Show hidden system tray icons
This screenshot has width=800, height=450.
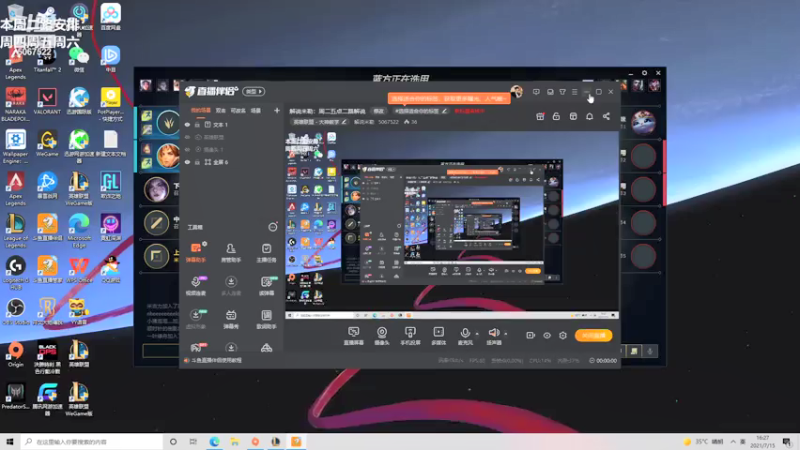coord(733,441)
